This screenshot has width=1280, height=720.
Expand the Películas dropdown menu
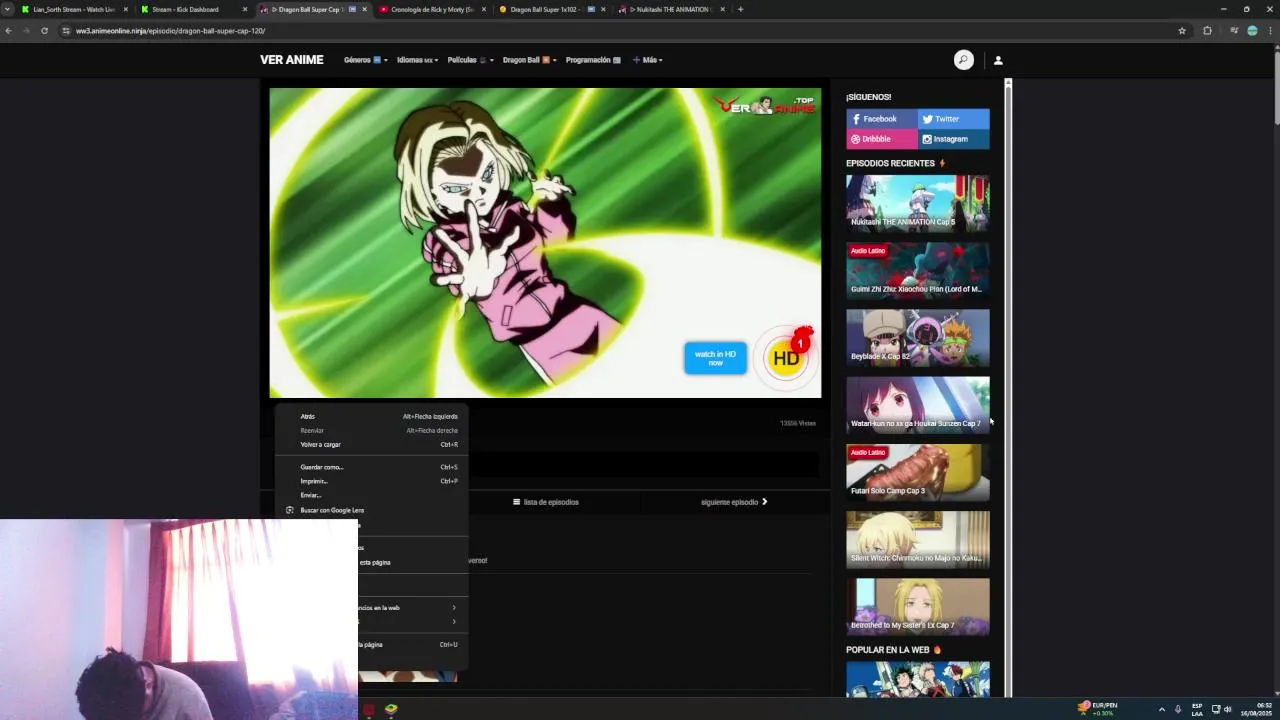(x=470, y=60)
